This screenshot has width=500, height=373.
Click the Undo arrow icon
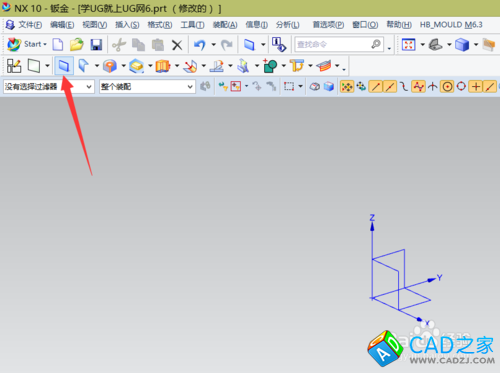click(199, 44)
